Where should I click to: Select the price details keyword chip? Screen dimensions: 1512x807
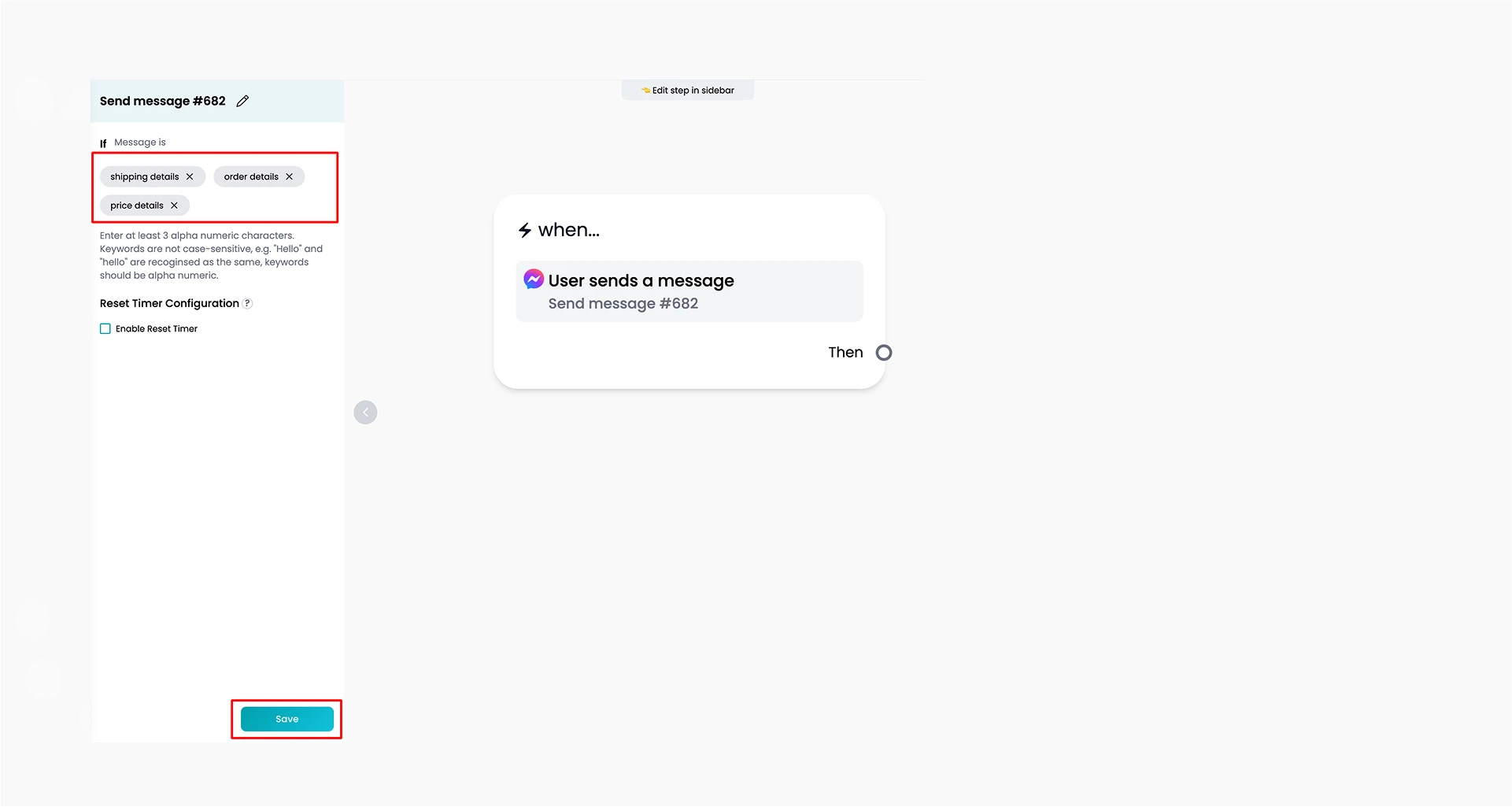[137, 205]
